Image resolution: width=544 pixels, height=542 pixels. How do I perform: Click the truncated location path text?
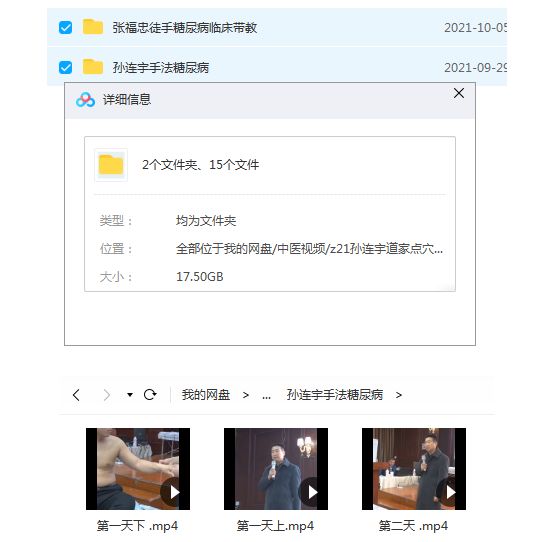[309, 249]
